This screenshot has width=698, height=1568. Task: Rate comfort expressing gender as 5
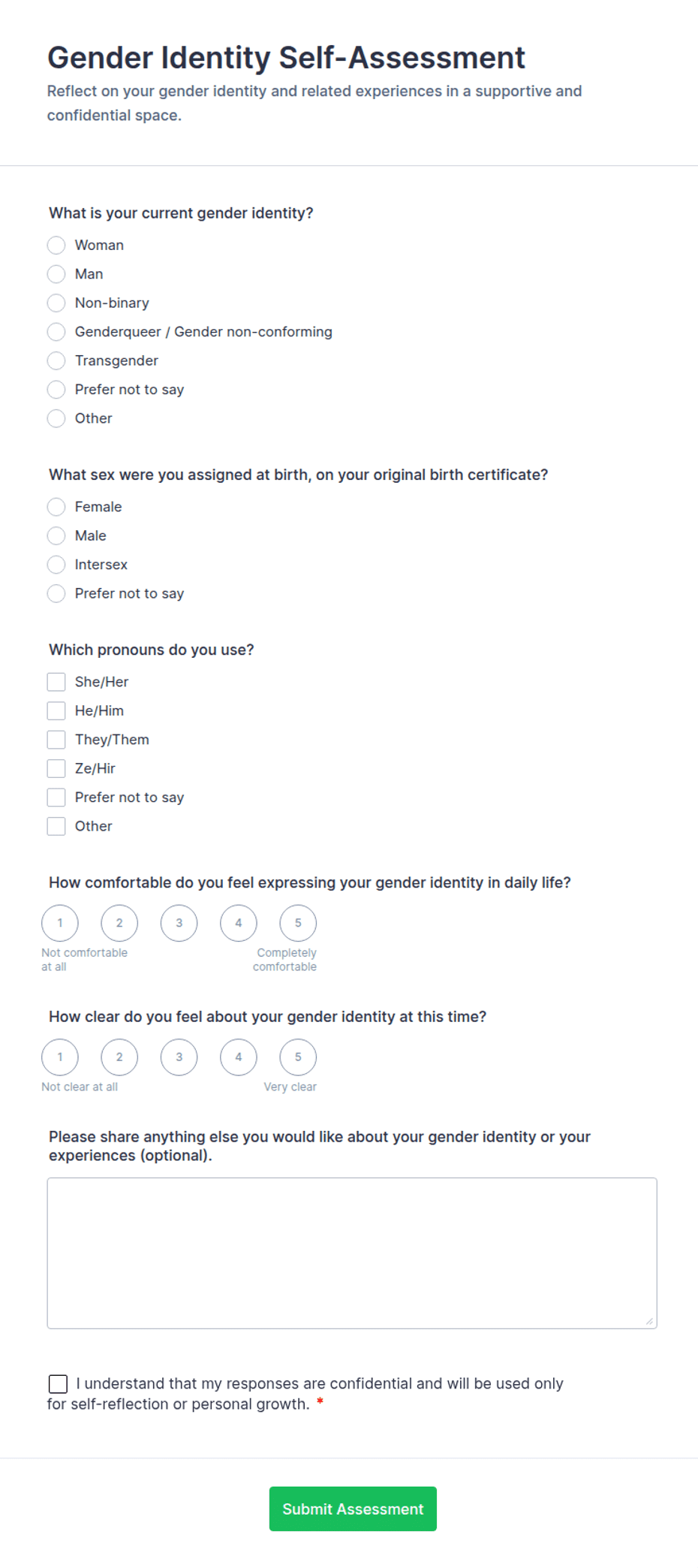pyautogui.click(x=298, y=923)
